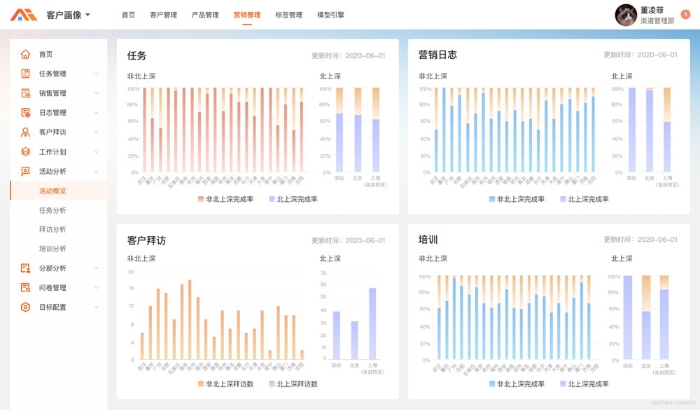This screenshot has height=410, width=700.
Task: Click the 分部分析 sidebar icon
Action: [x=25, y=268]
